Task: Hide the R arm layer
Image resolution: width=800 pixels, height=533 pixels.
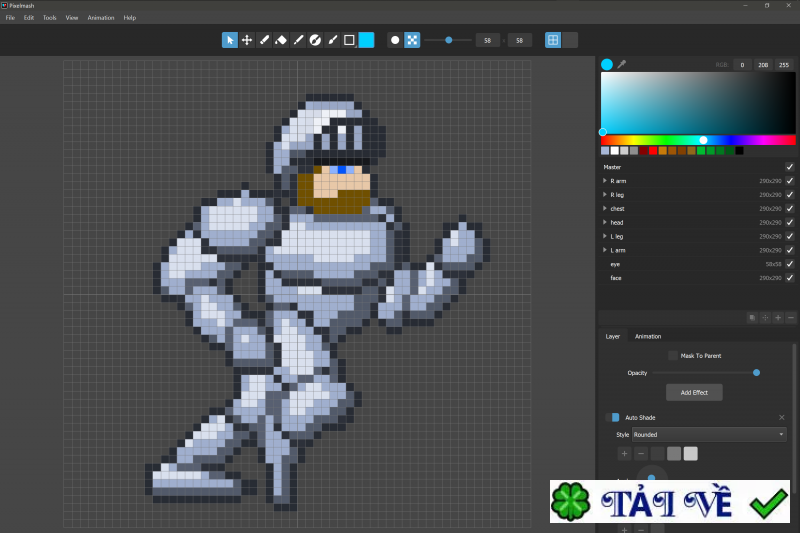Action: click(789, 181)
